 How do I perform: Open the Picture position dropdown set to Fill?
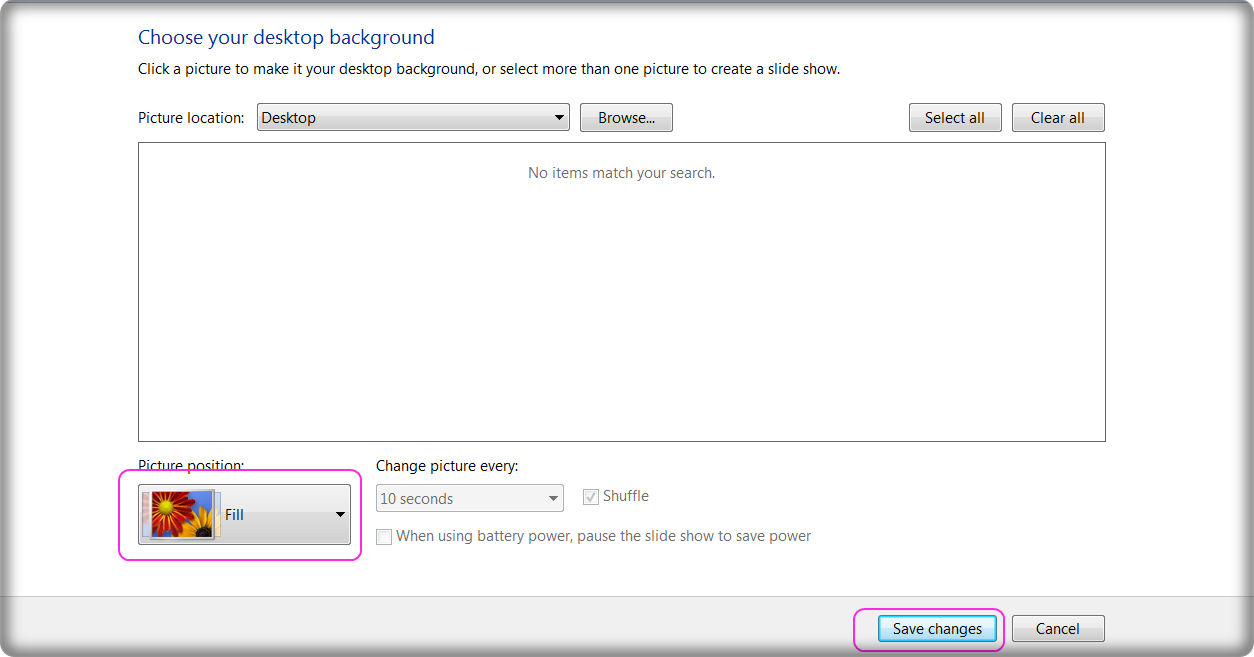[x=244, y=514]
